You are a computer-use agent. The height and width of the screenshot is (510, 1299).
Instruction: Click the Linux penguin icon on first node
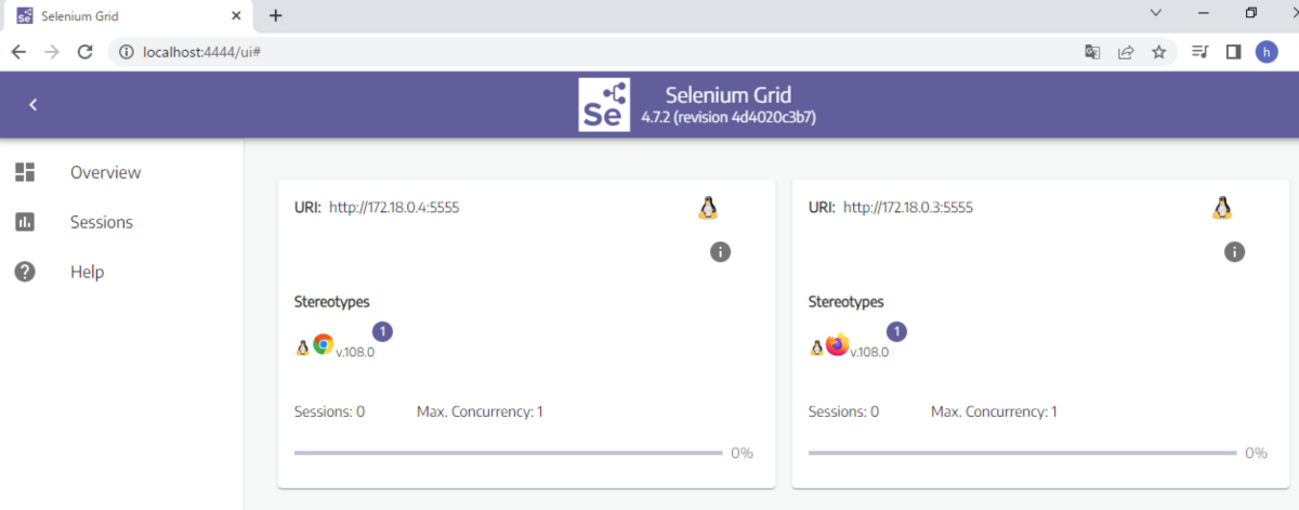click(708, 208)
